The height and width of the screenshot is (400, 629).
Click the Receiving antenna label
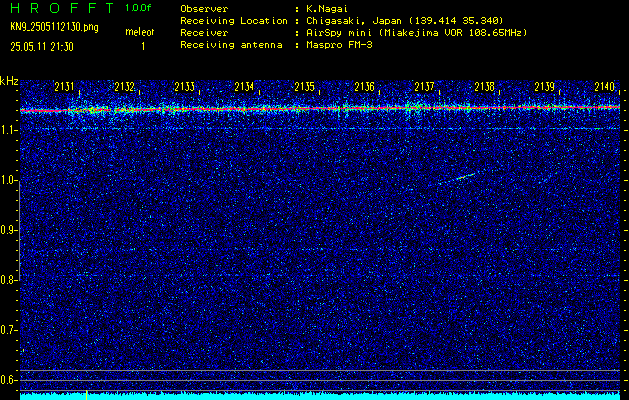coord(231,45)
